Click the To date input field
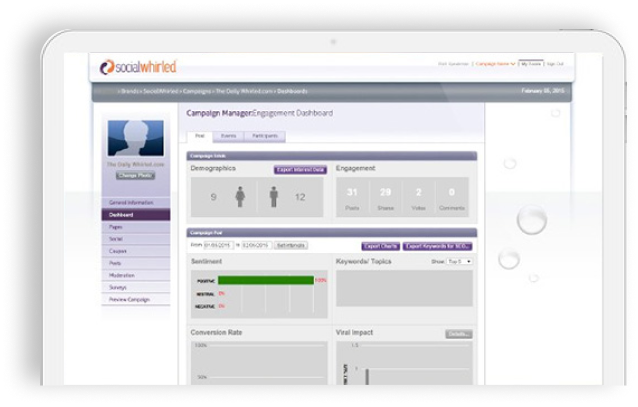This screenshot has height=407, width=638. [x=256, y=245]
